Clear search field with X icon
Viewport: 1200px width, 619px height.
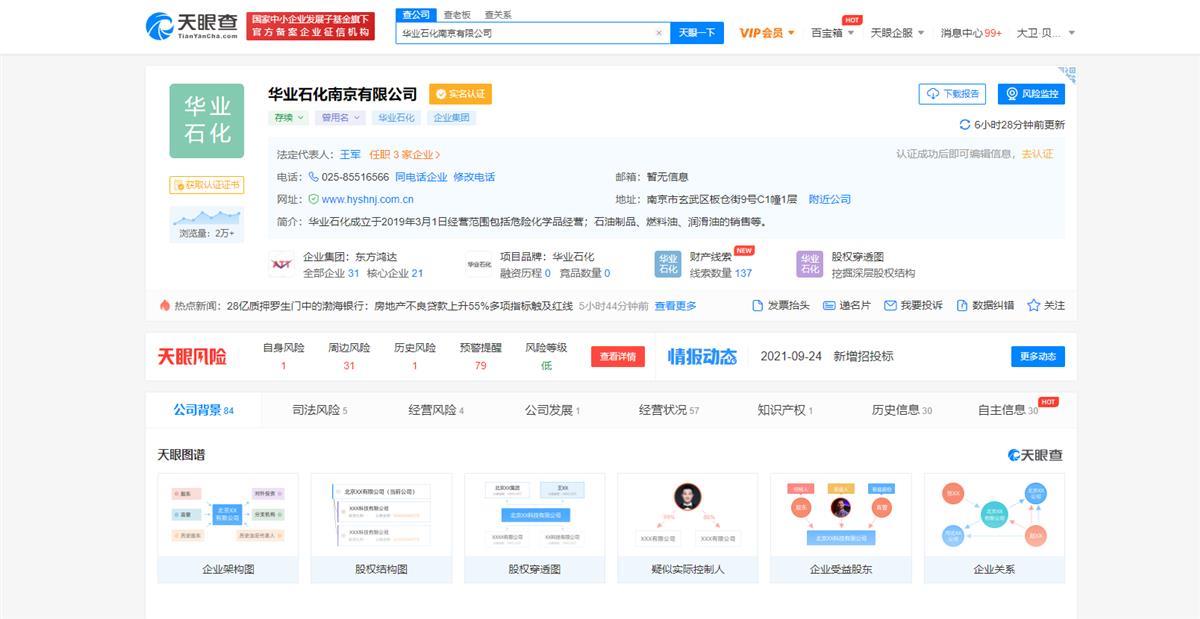click(x=659, y=33)
